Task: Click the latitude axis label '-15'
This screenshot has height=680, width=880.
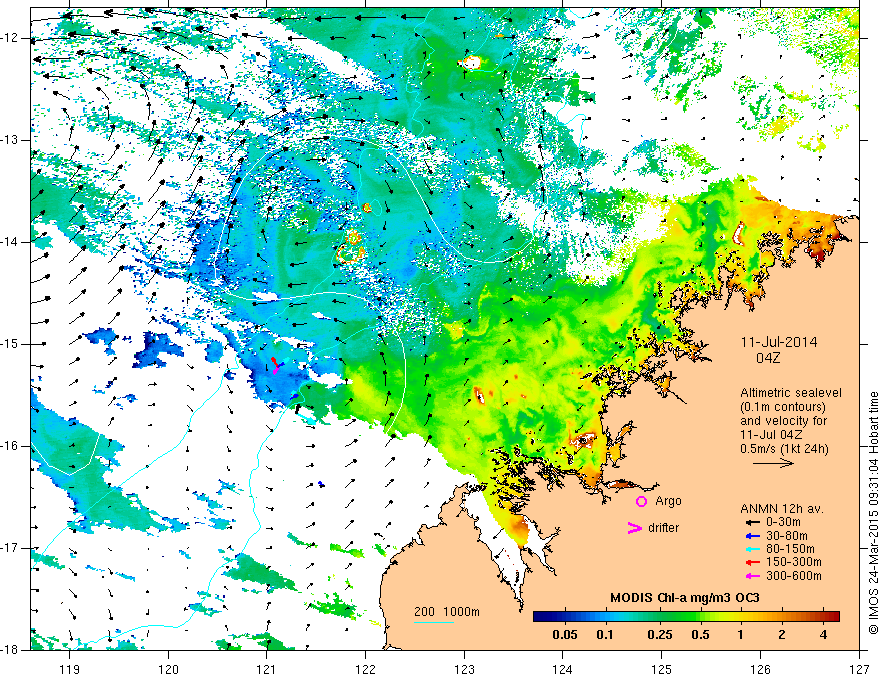Action: [x=10, y=344]
